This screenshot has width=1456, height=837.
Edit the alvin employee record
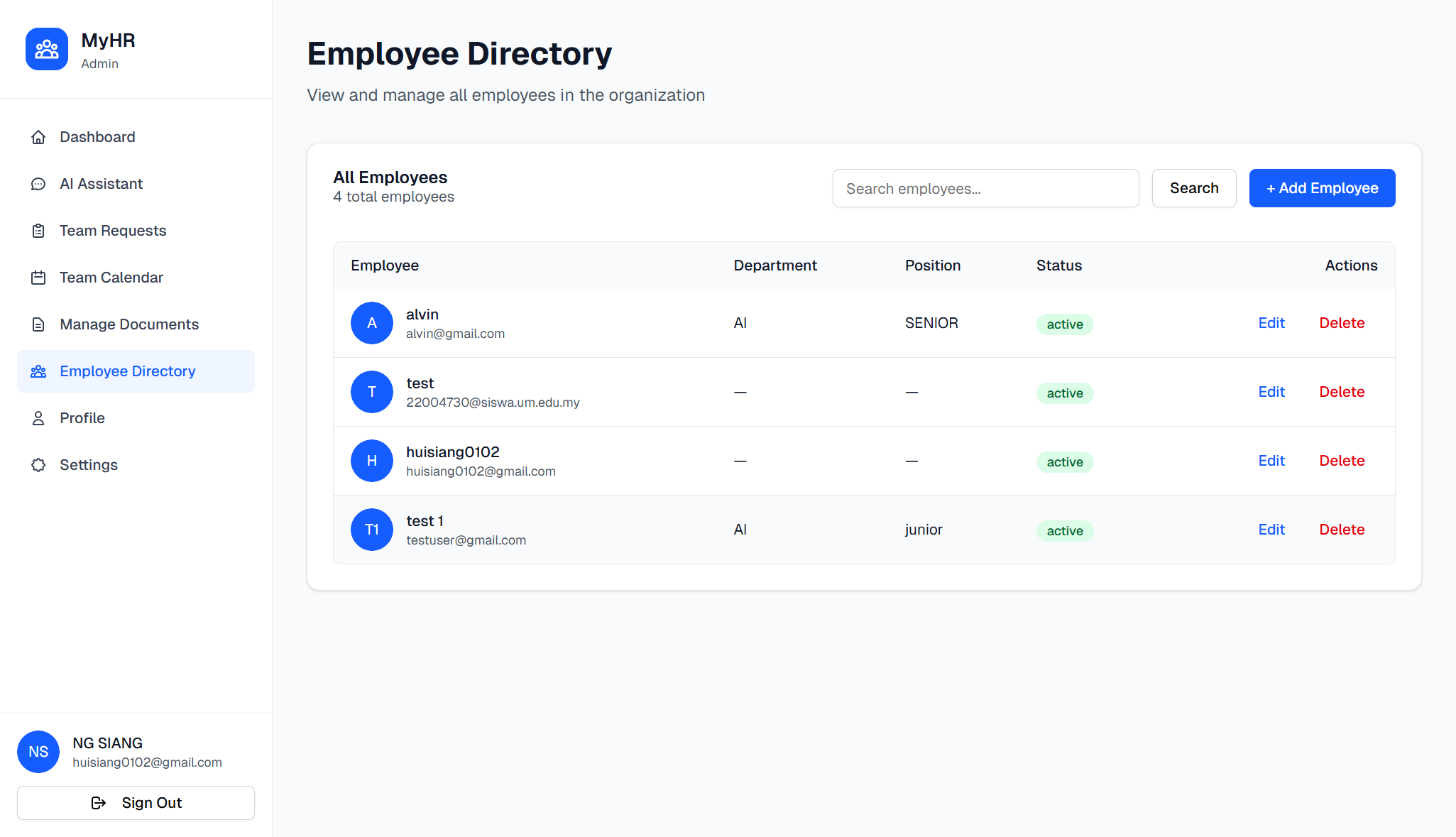[x=1271, y=323]
